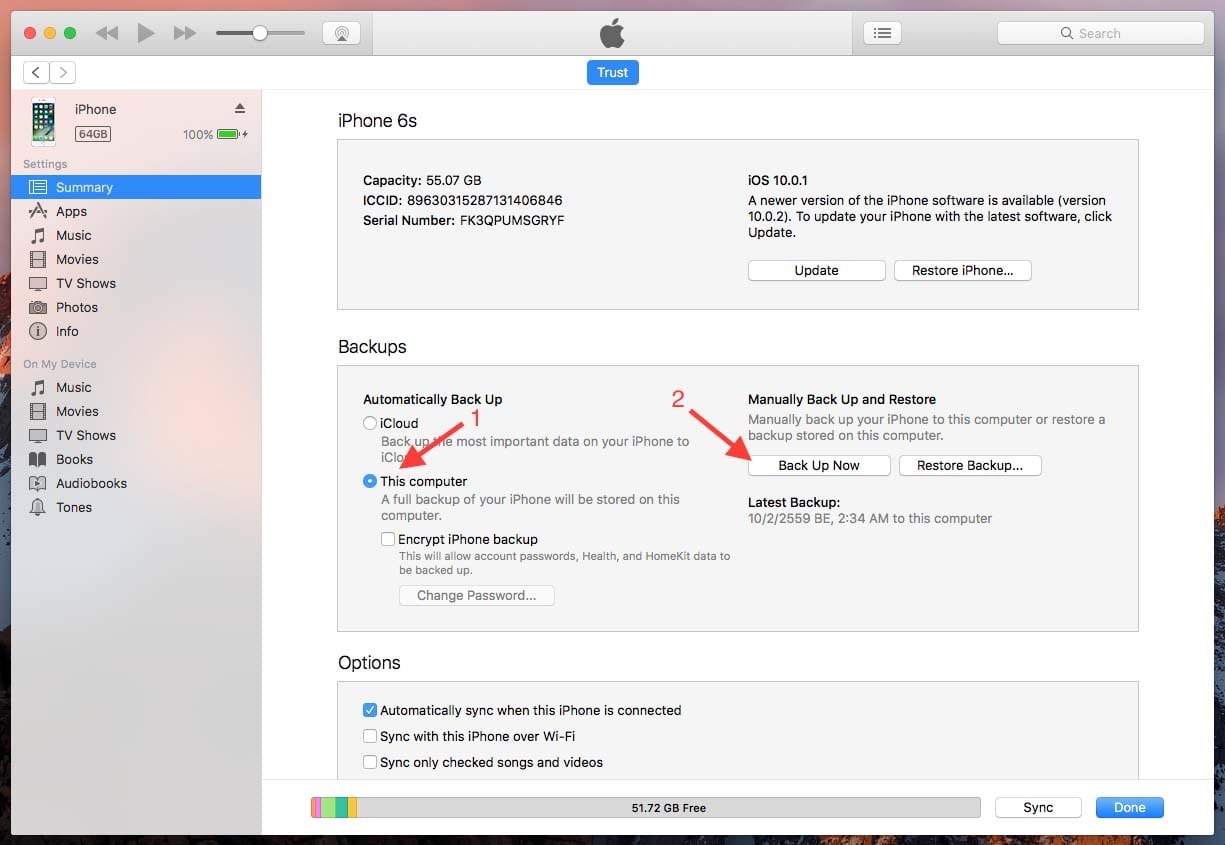Viewport: 1225px width, 845px height.
Task: Enable Sync with this iPhone over Wi-Fi
Action: 370,736
